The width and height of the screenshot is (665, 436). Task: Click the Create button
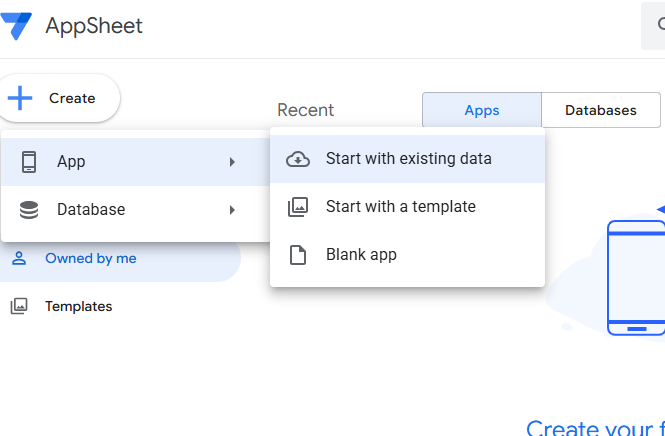coord(59,98)
